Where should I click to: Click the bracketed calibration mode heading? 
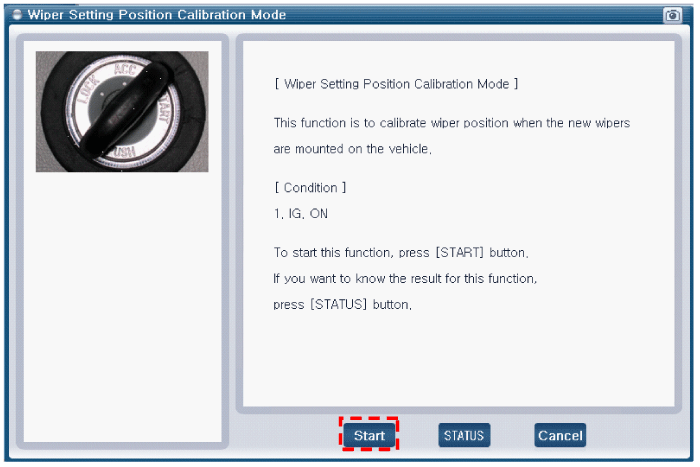tap(396, 84)
